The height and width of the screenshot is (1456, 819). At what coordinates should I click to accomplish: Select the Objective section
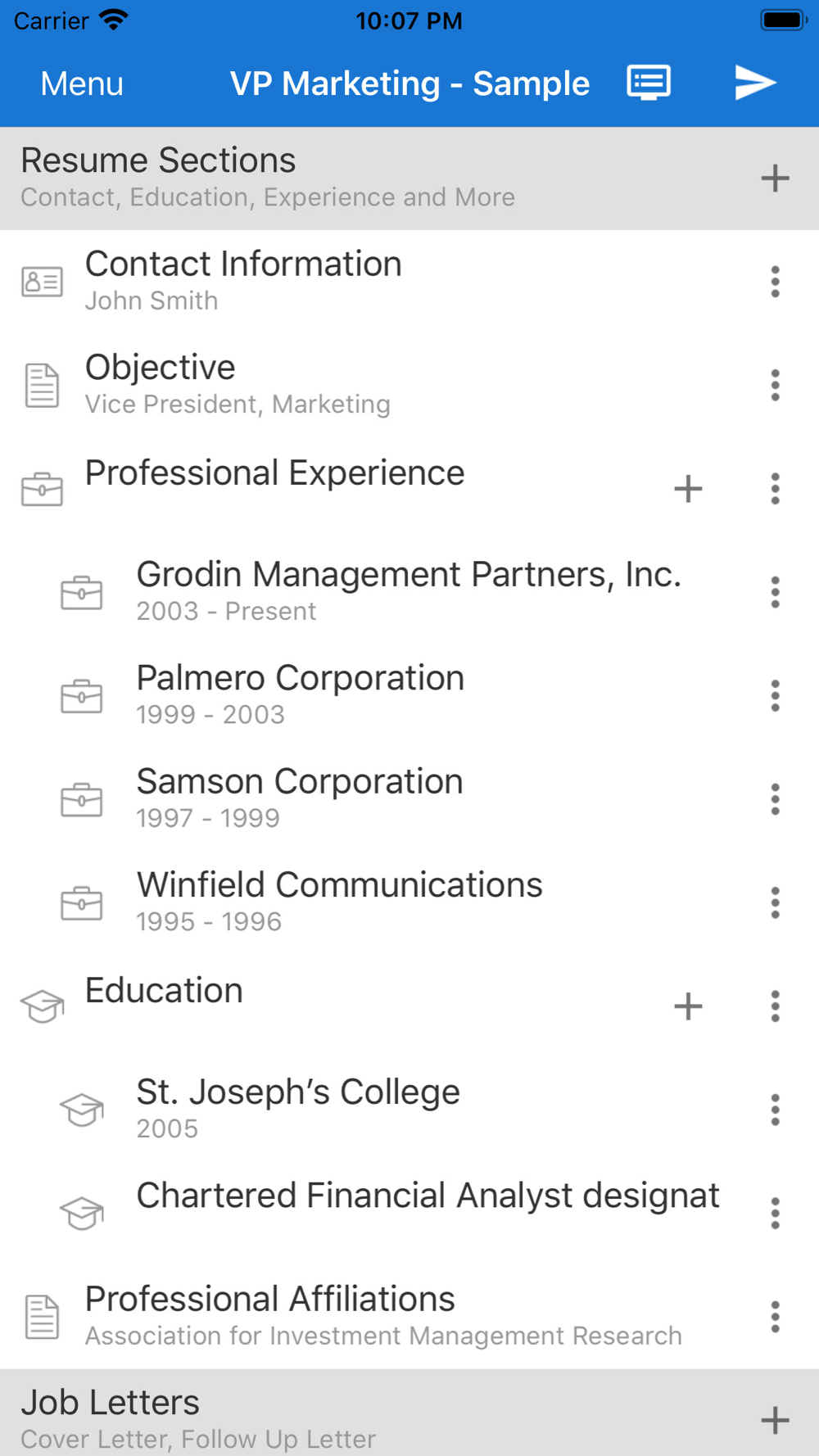[238, 384]
